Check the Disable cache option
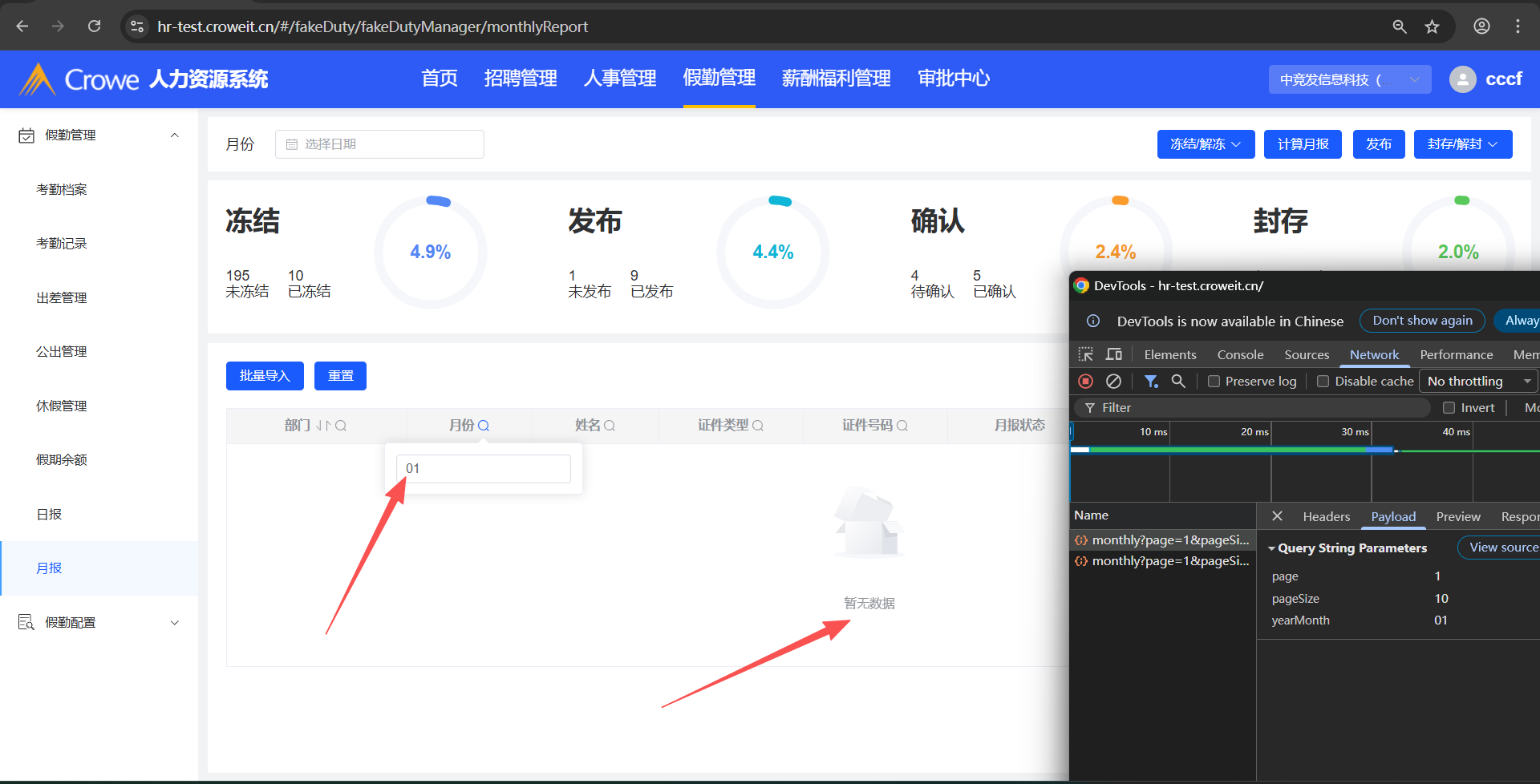This screenshot has height=784, width=1540. (x=1323, y=382)
